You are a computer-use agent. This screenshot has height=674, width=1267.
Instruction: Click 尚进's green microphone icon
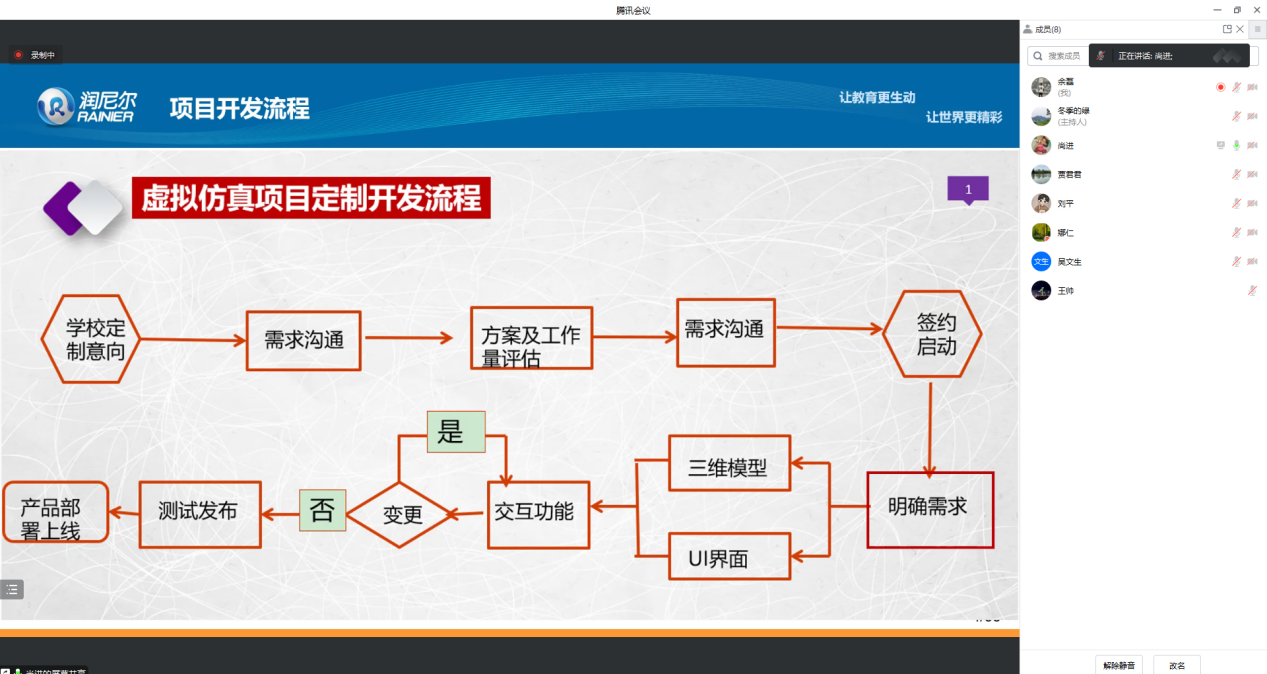(1236, 145)
